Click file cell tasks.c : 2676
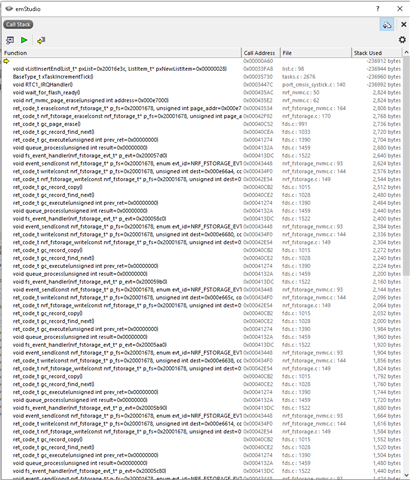The image size is (410, 480). [x=299, y=77]
